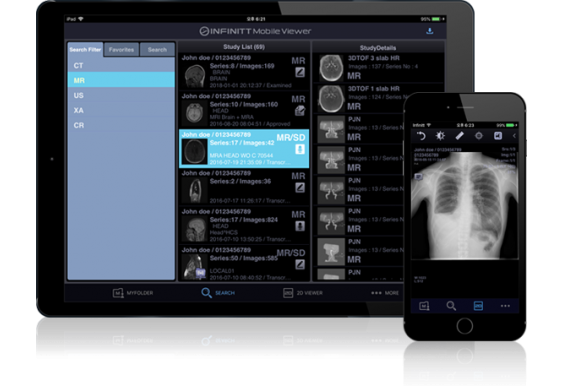The image size is (564, 386).
Task: Open SEARCH in the iPad bottom bar
Action: click(218, 293)
